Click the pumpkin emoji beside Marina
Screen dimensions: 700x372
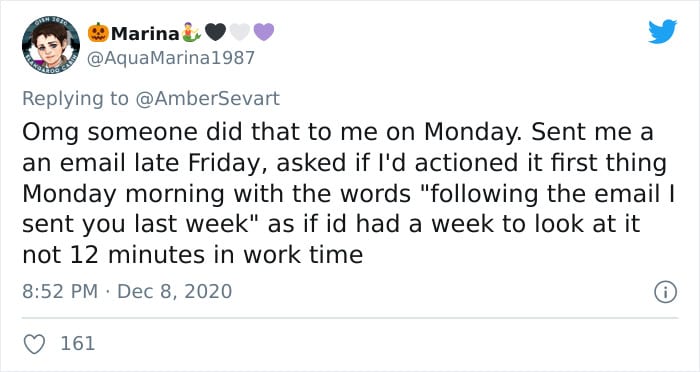pos(98,33)
